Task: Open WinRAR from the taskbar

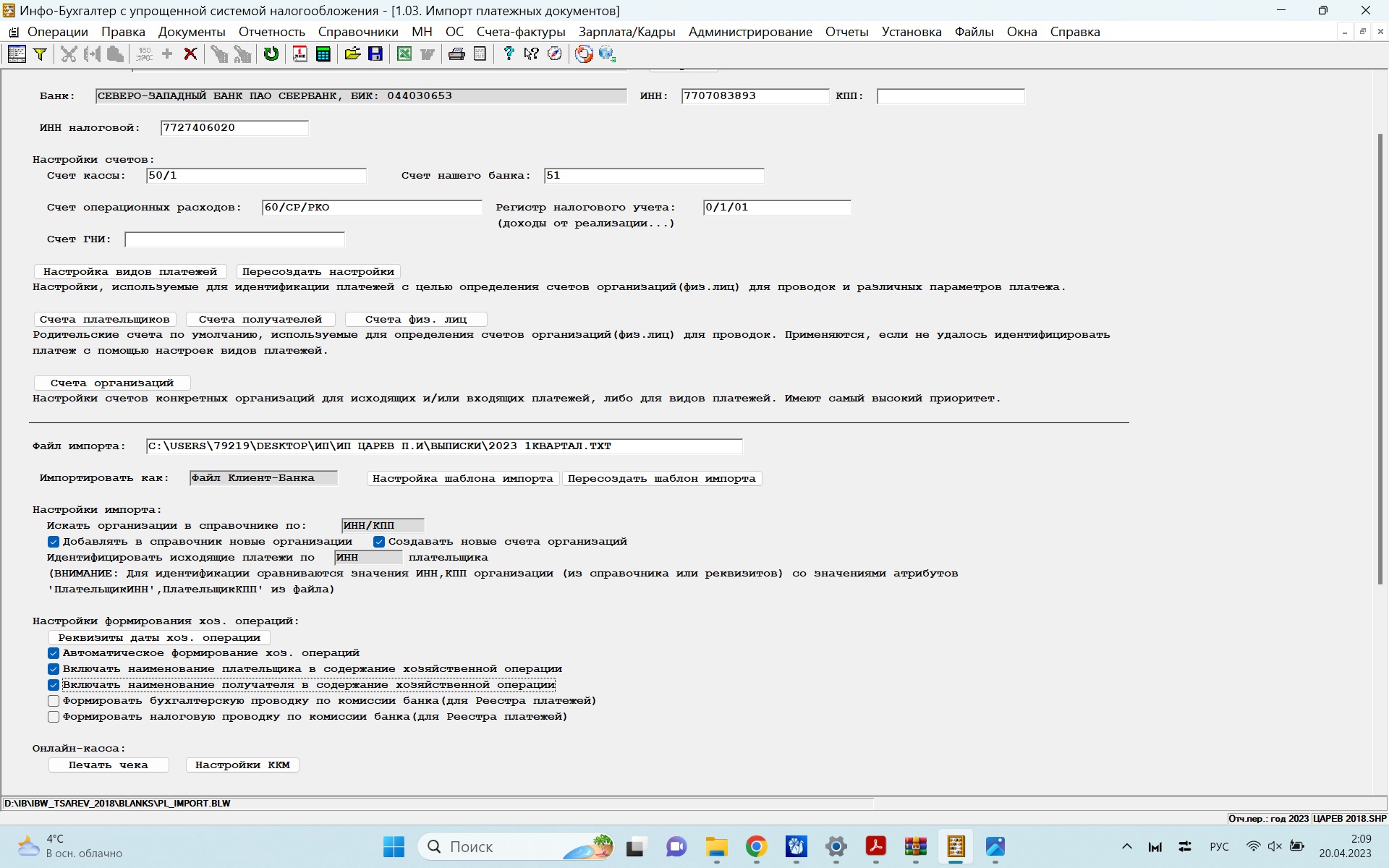Action: (915, 846)
